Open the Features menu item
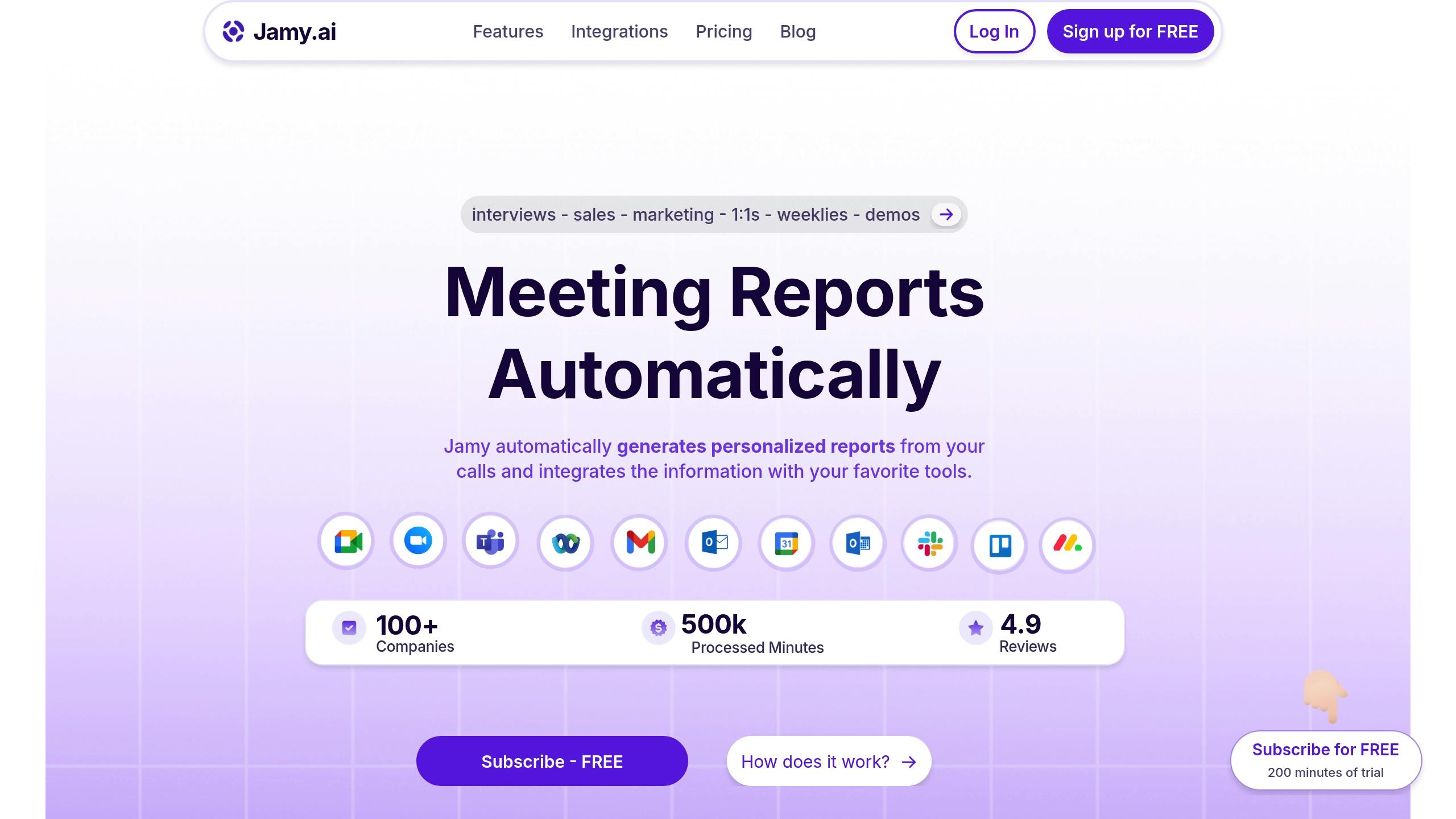Screen dimensions: 1456x819 coord(508,31)
